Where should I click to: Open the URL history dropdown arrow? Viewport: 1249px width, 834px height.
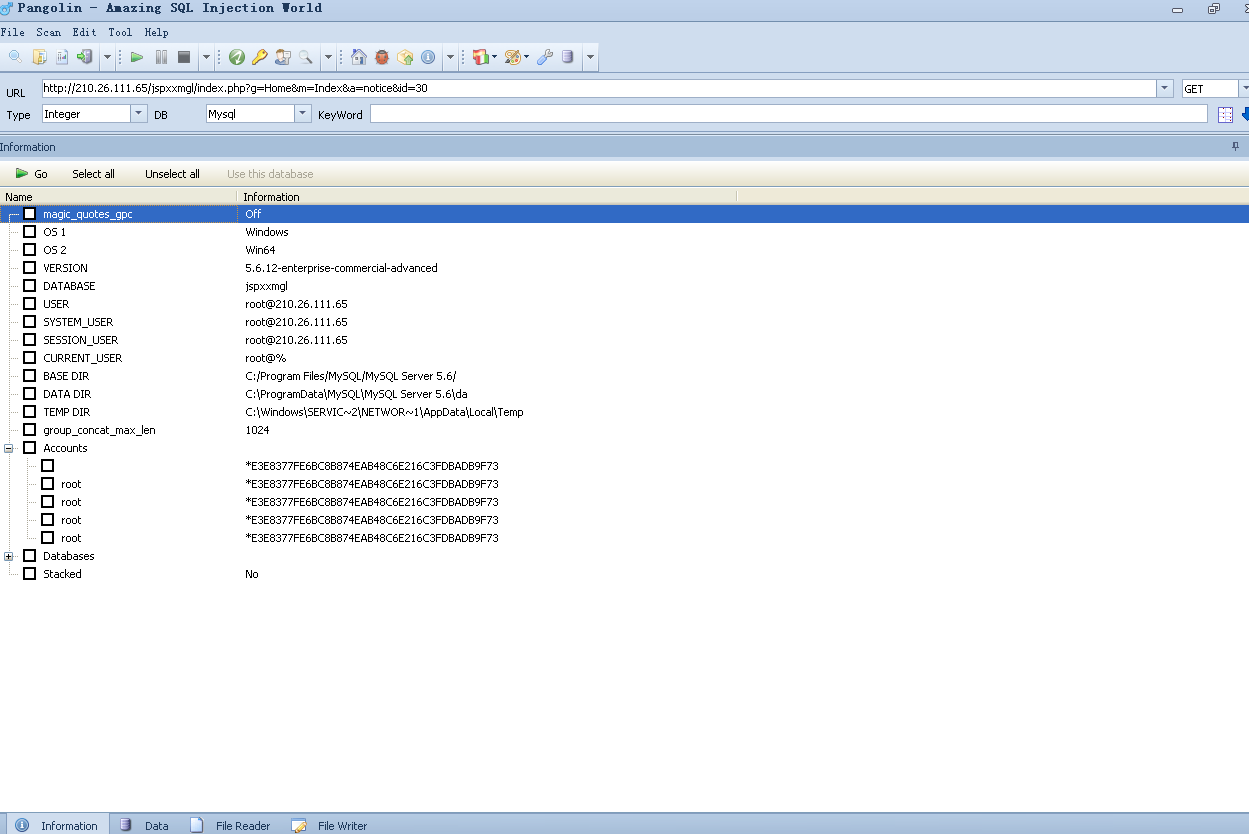click(x=1165, y=89)
